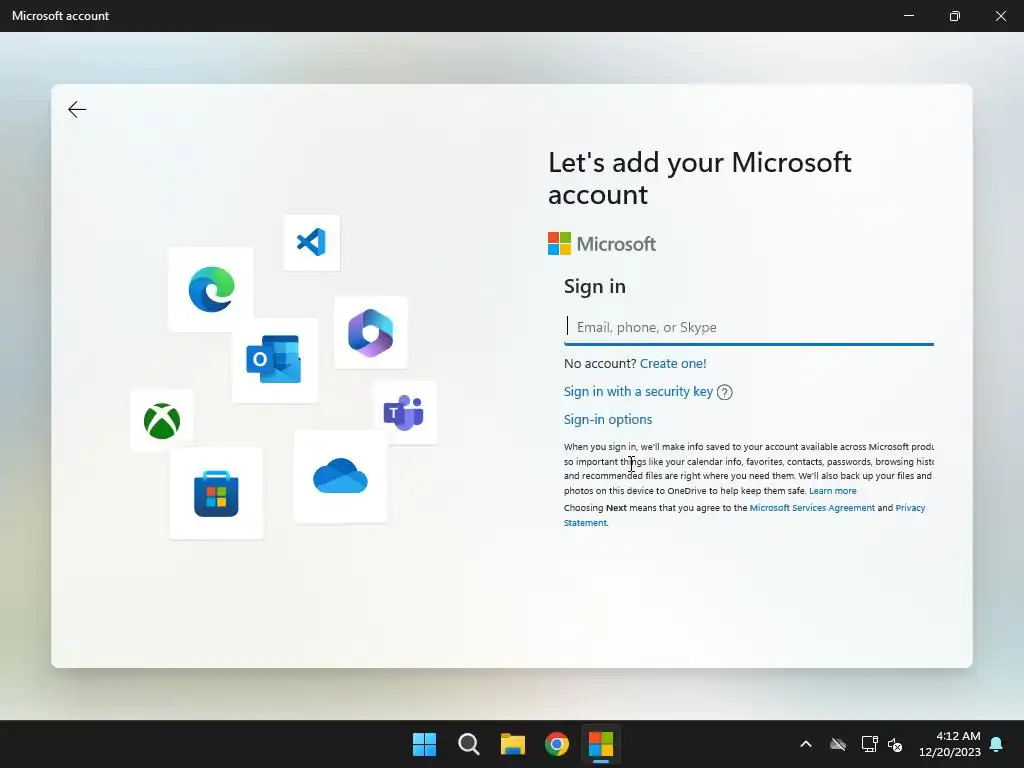Click the Xbox icon tile
This screenshot has width=1024, height=768.
tap(162, 421)
